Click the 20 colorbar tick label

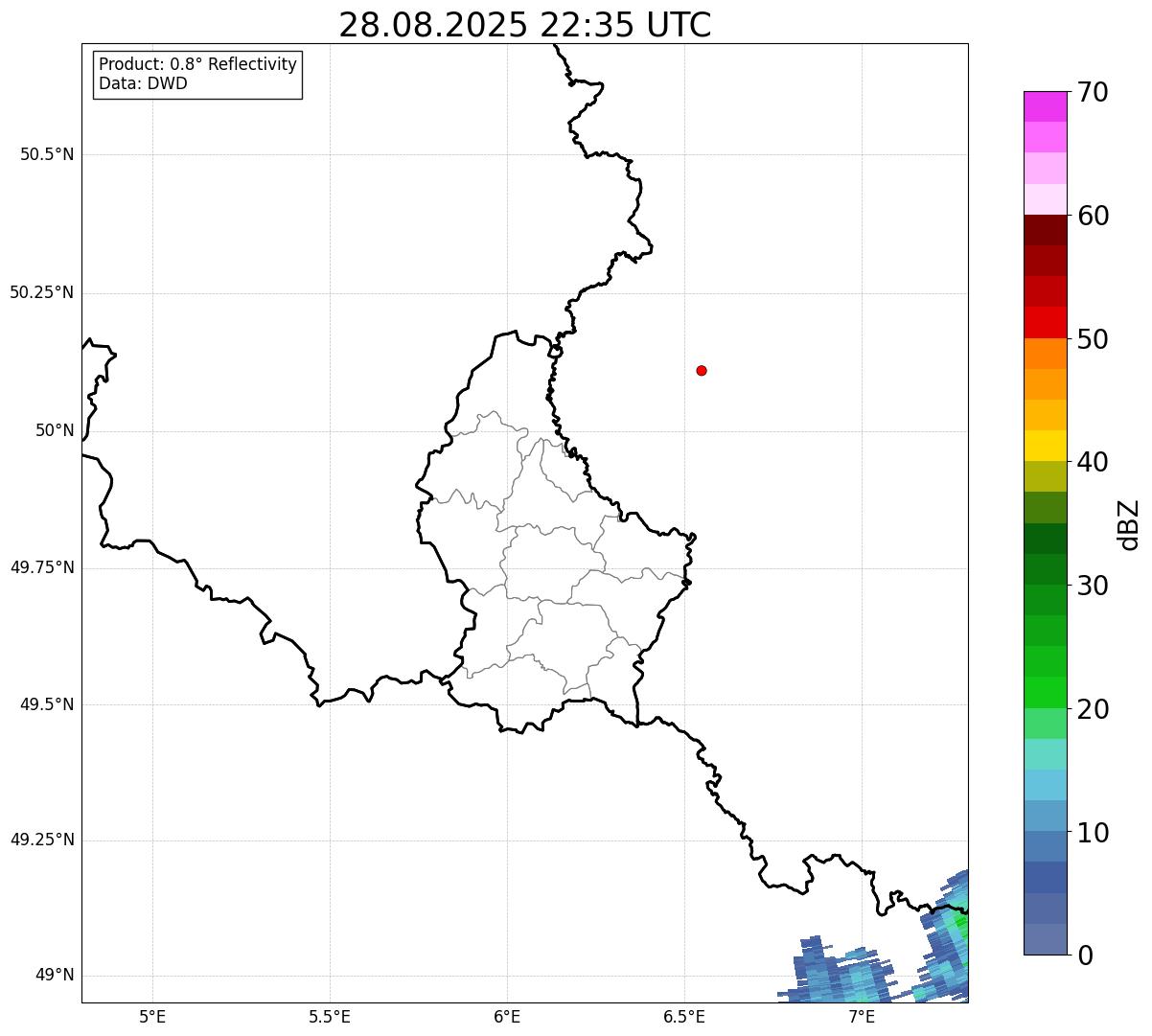pyautogui.click(x=1094, y=709)
